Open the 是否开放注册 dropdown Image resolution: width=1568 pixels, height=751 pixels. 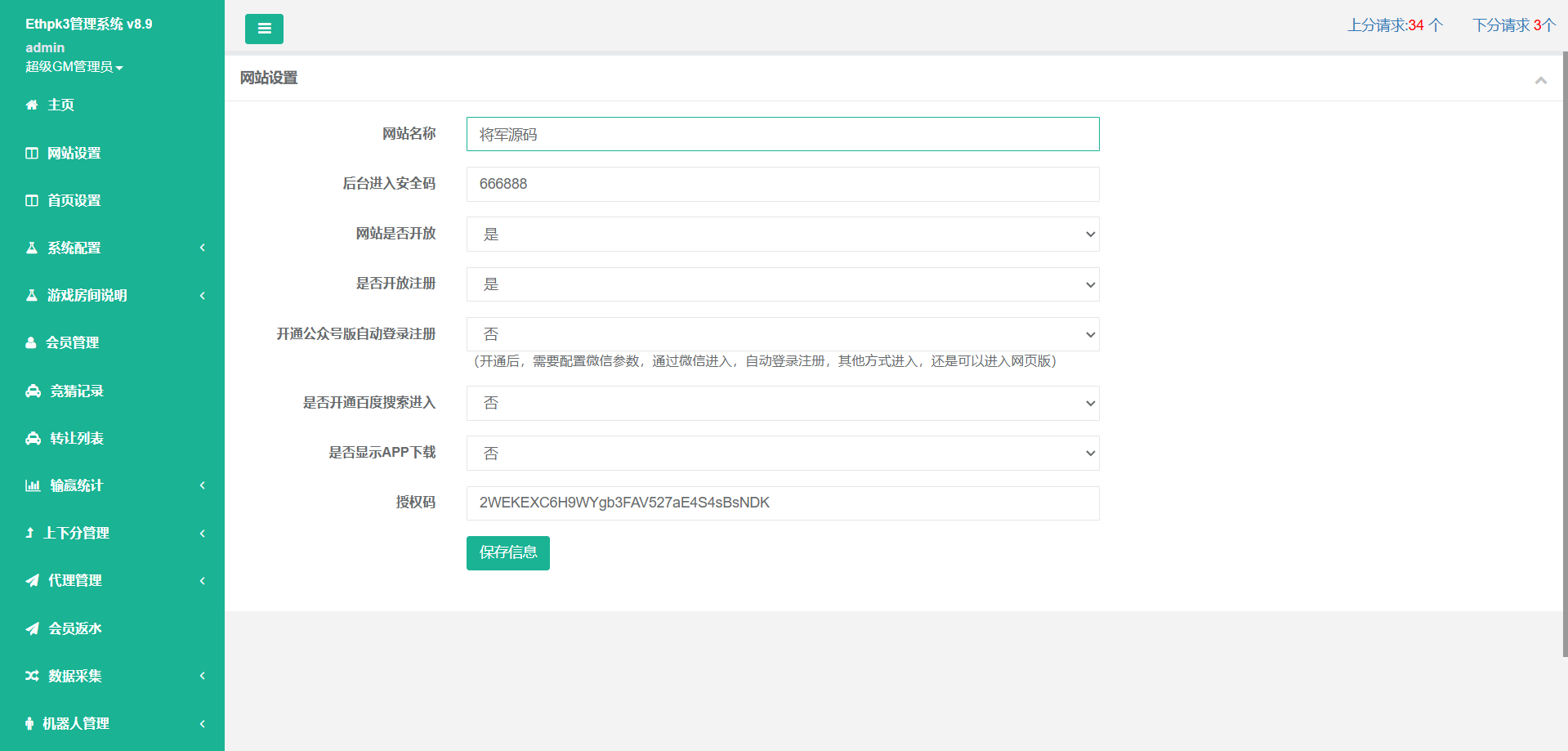(x=782, y=284)
